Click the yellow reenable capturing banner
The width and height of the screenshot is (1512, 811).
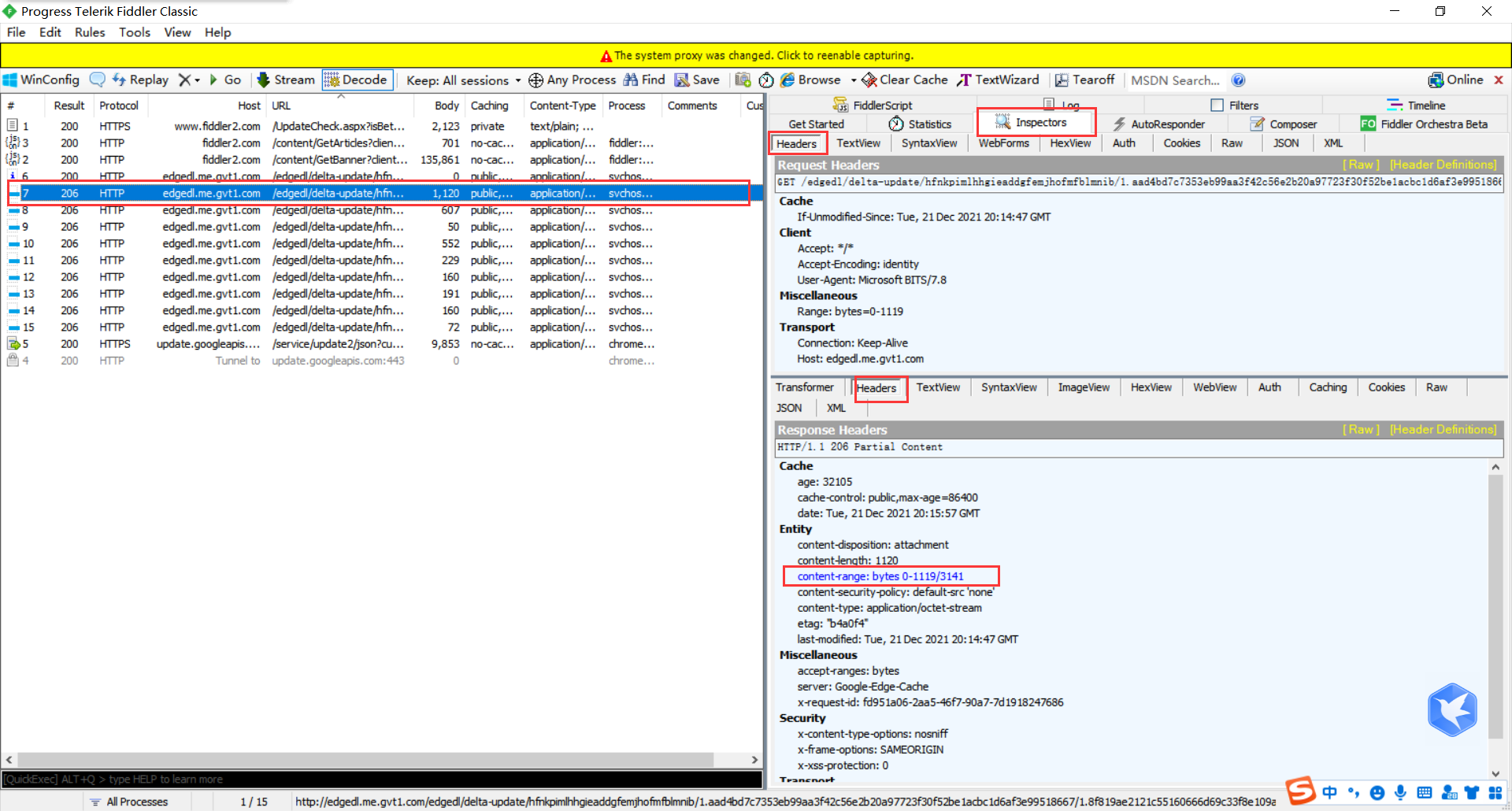756,55
